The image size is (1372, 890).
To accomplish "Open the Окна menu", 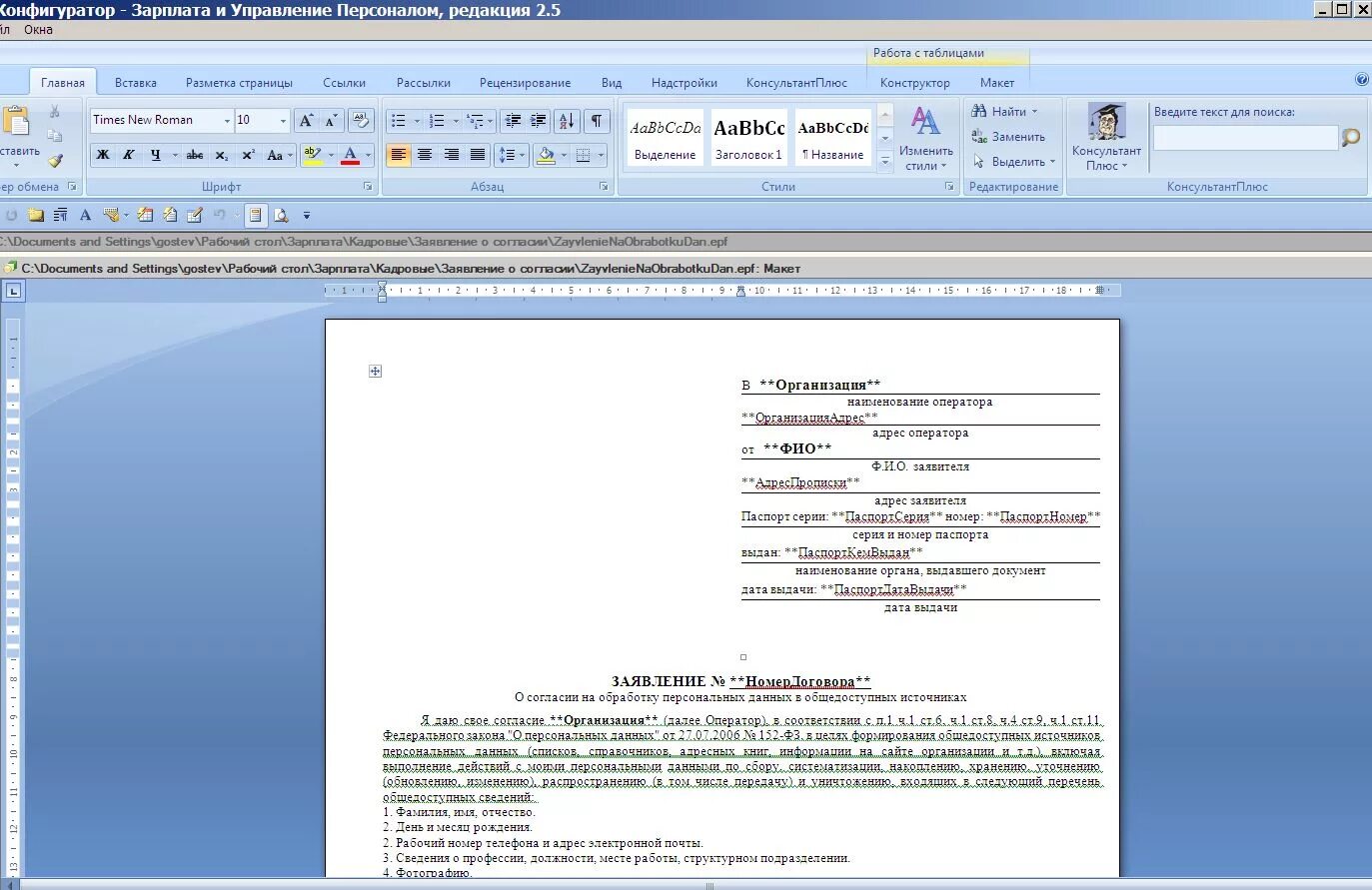I will point(38,30).
